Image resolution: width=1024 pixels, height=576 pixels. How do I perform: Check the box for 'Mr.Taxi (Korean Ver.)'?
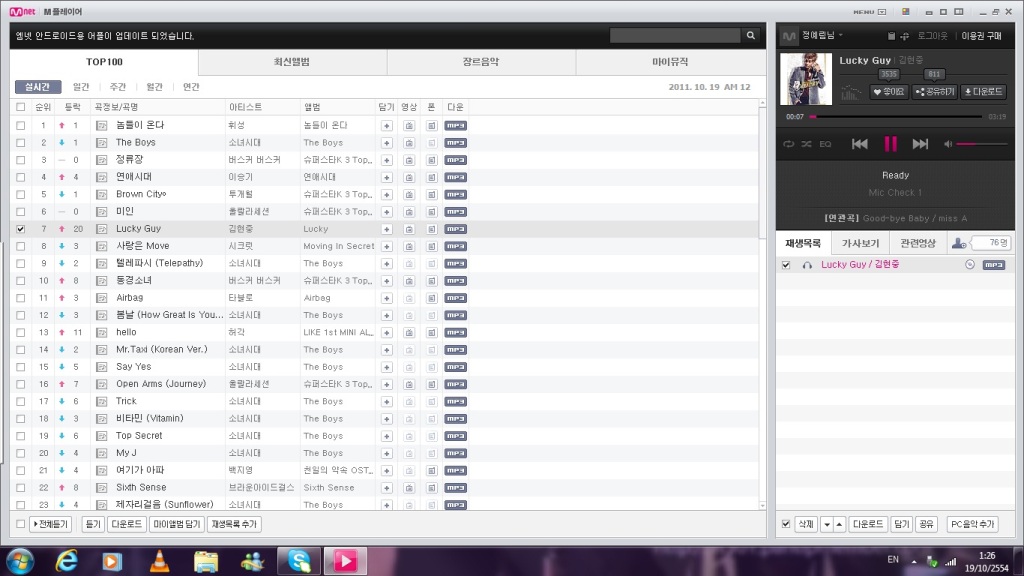[21, 349]
